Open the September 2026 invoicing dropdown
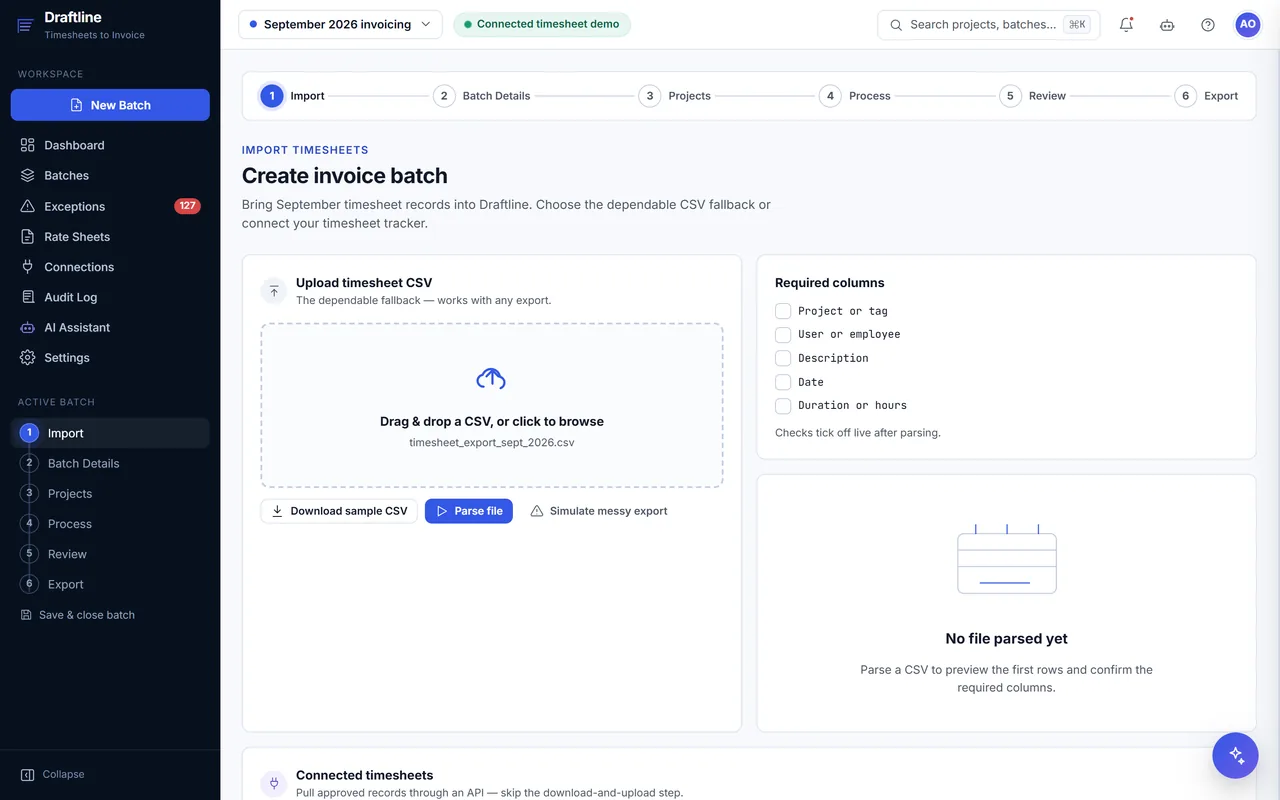Viewport: 1280px width, 800px height. 340,24
